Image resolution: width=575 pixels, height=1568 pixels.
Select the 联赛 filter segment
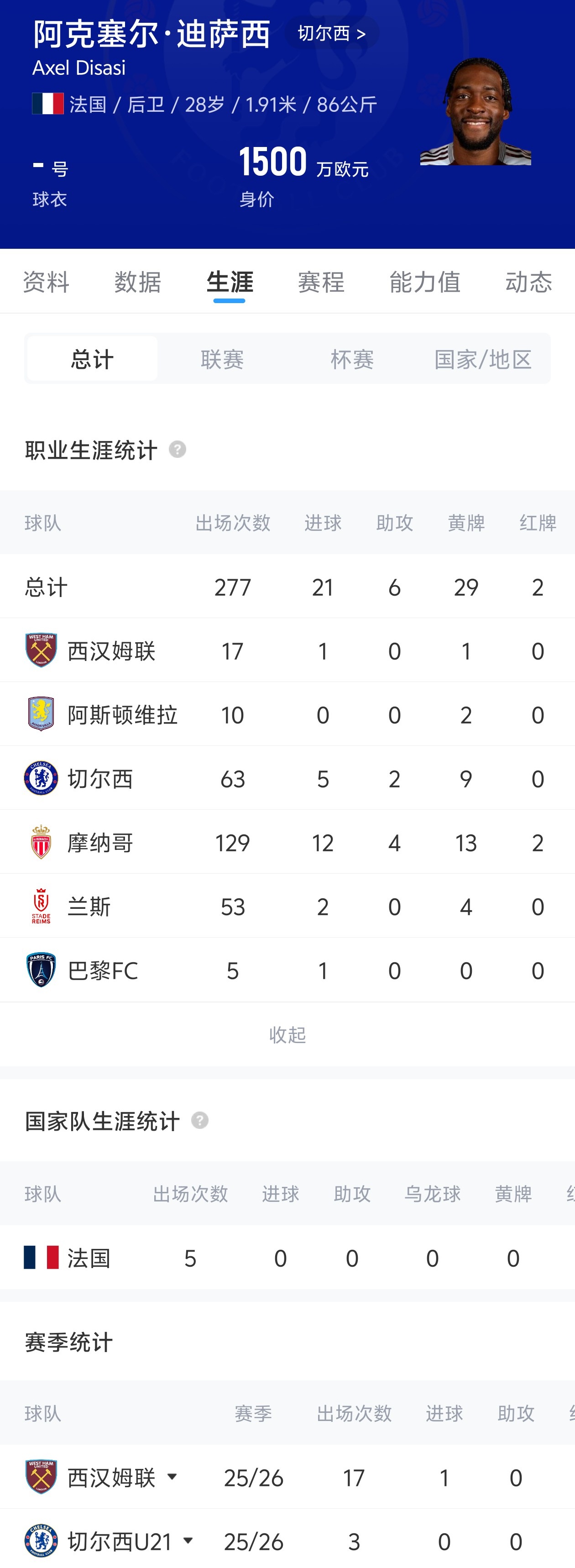point(222,358)
